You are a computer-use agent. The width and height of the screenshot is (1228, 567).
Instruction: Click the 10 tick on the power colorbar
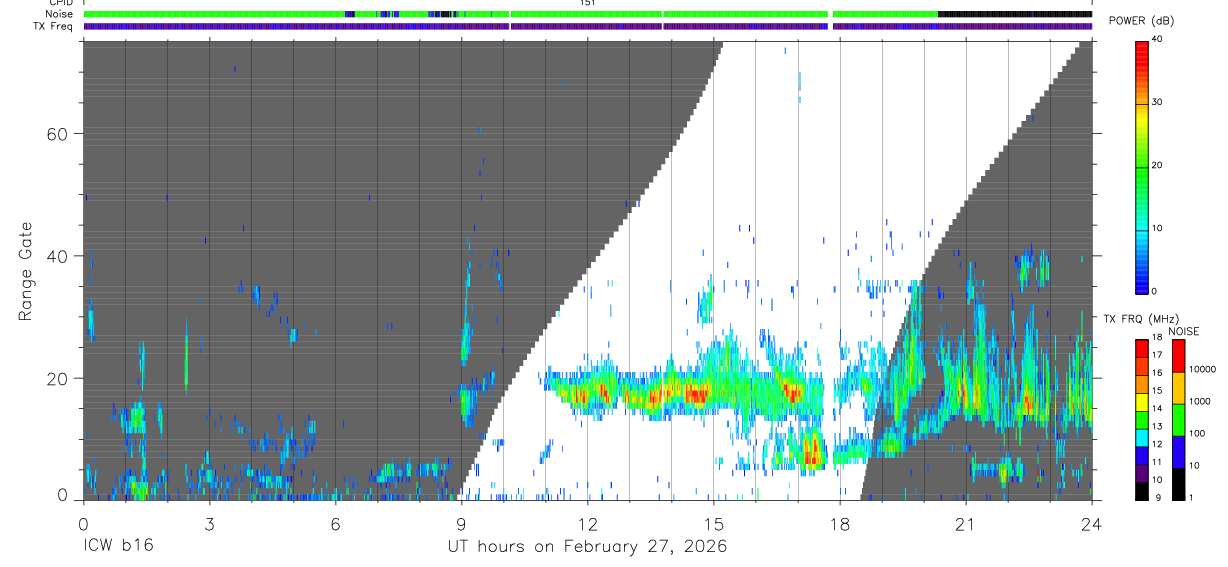[x=1158, y=228]
